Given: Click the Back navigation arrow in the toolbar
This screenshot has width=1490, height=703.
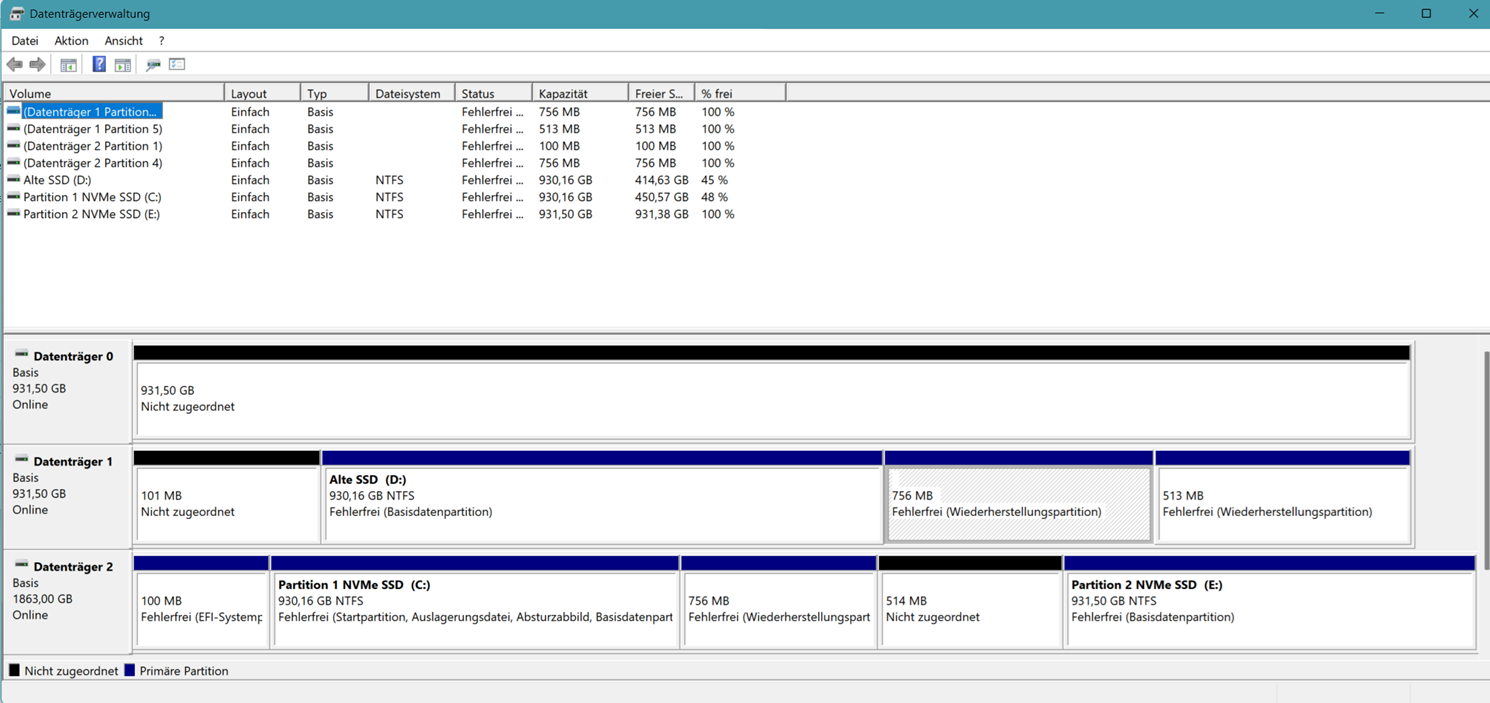Looking at the screenshot, I should coord(14,64).
